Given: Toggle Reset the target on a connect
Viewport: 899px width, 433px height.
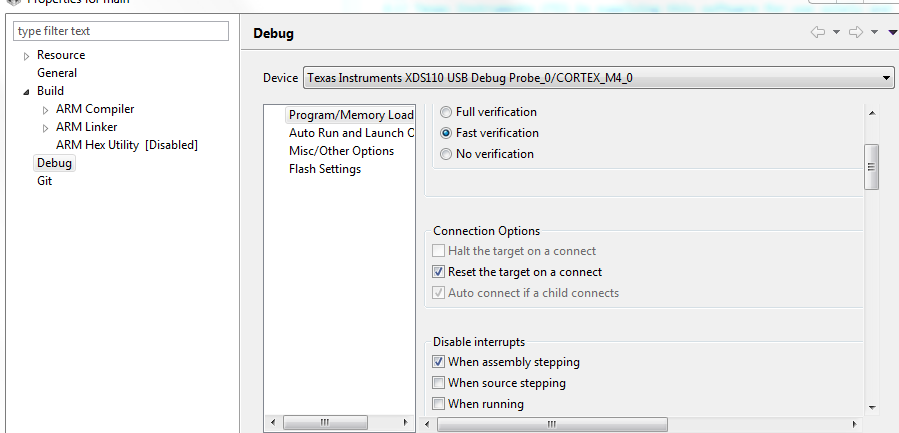Looking at the screenshot, I should click(x=439, y=272).
